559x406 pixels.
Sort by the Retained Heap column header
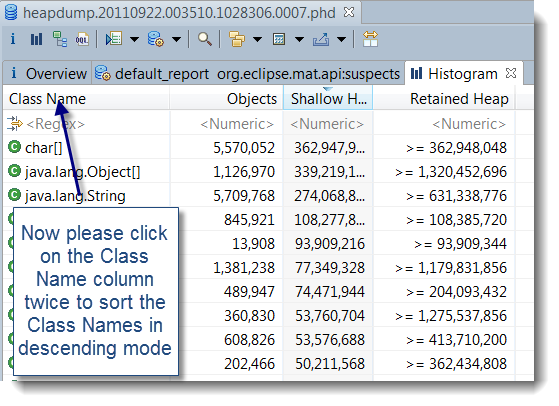[444, 99]
